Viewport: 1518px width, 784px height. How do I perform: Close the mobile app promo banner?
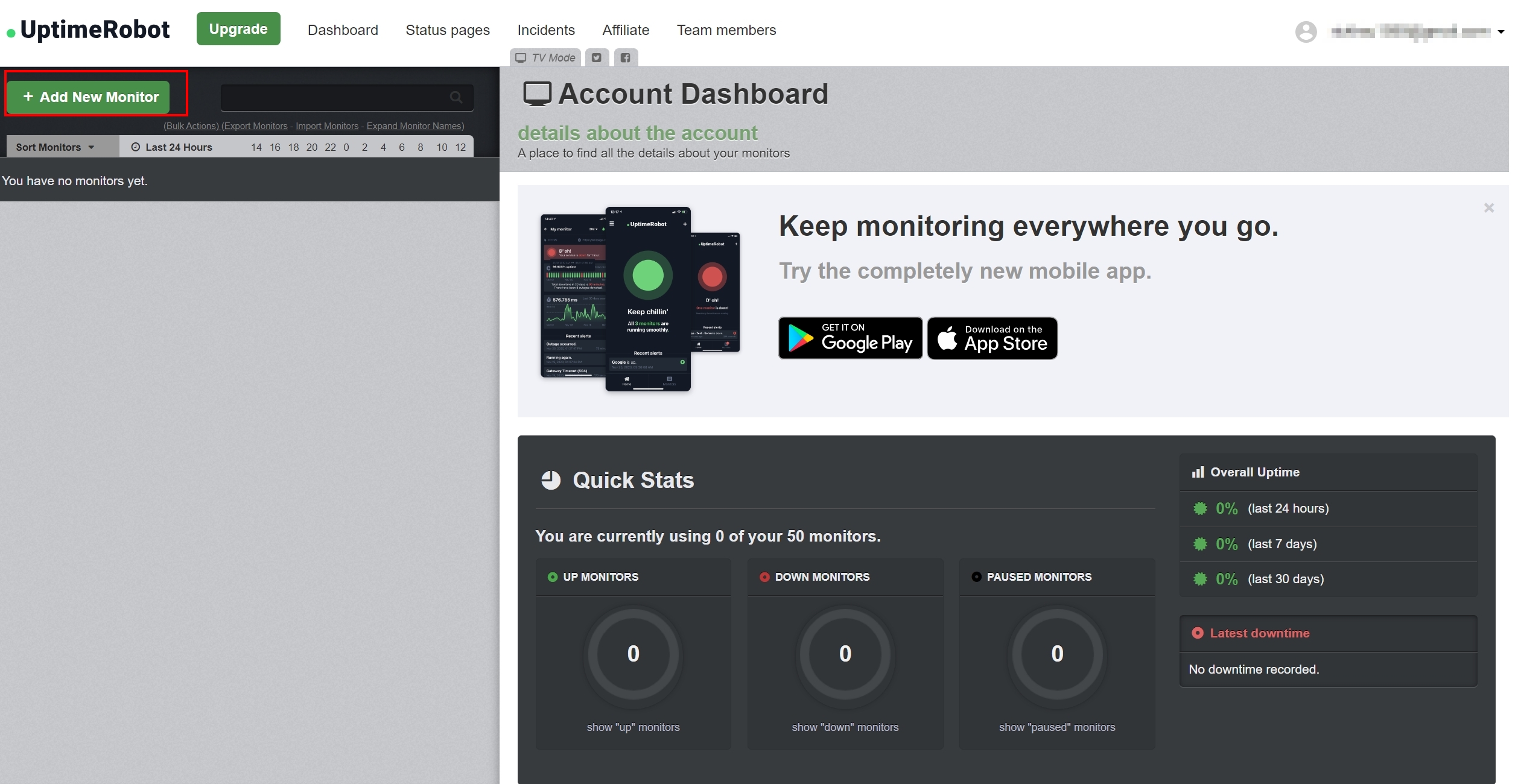[x=1488, y=208]
